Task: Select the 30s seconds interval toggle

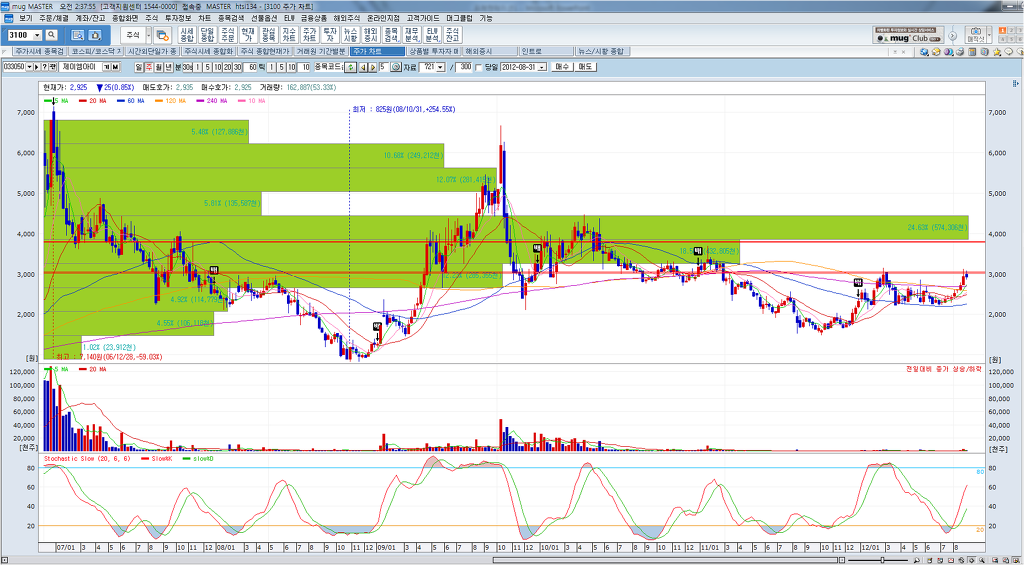Action: click(188, 67)
